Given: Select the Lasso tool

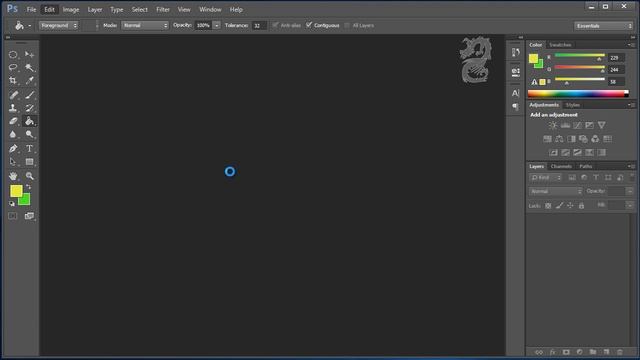Looking at the screenshot, I should [13, 67].
